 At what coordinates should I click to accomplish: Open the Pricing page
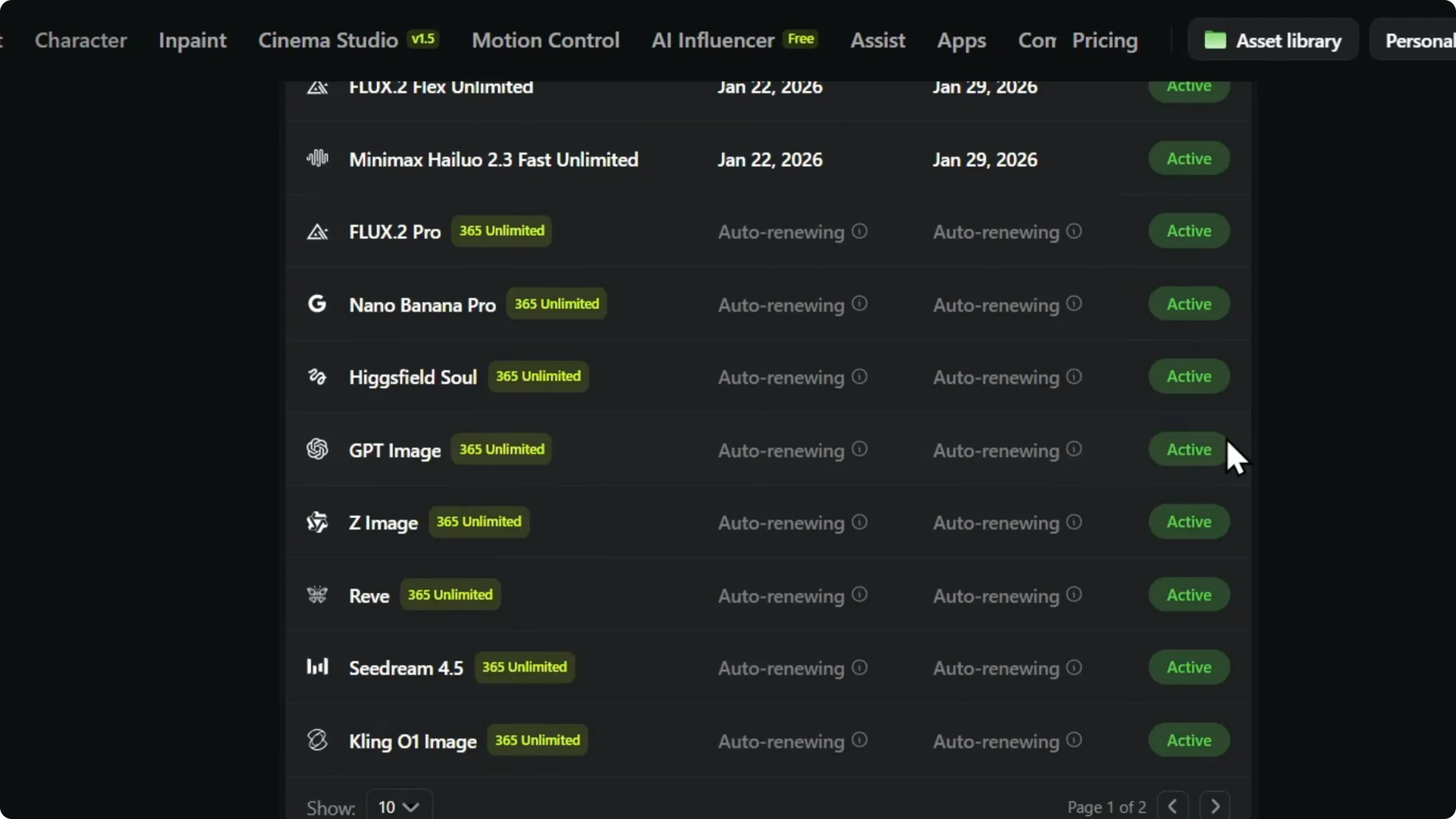[1104, 40]
